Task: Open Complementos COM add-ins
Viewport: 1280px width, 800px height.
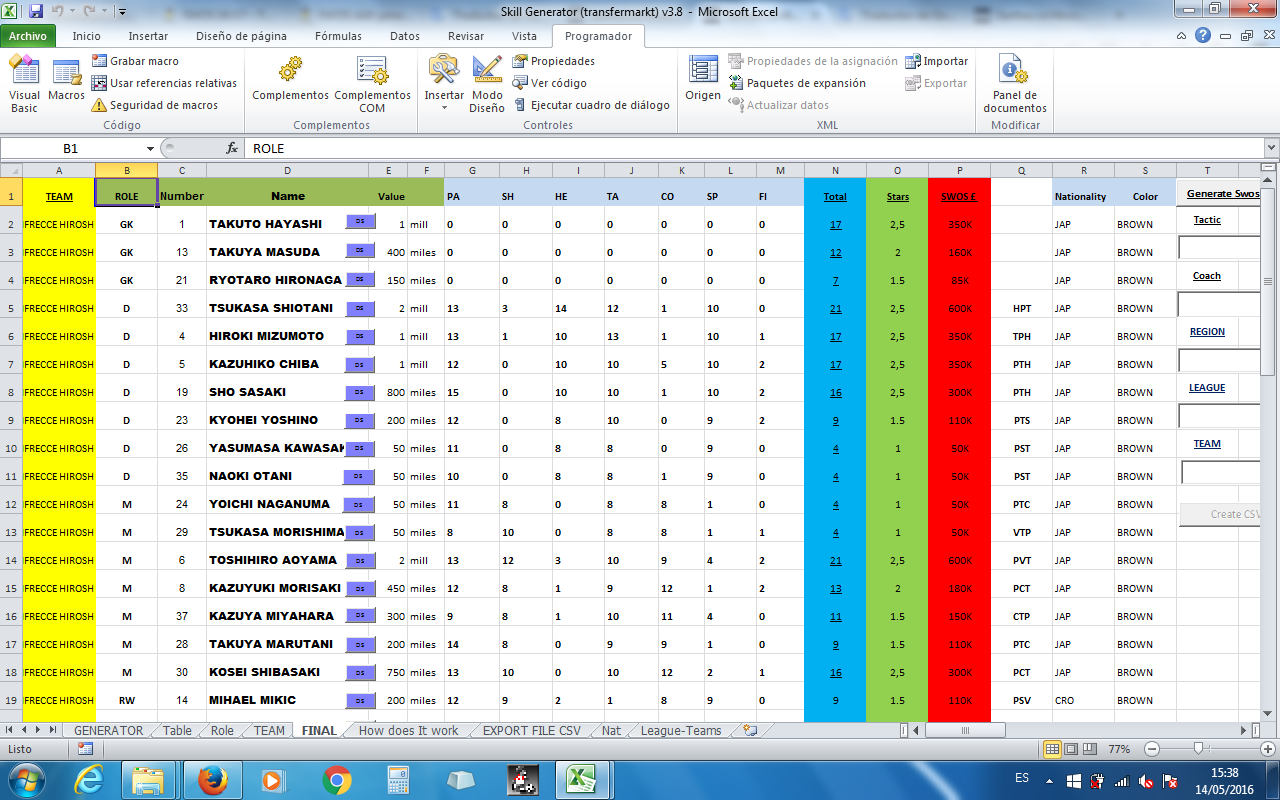Action: (x=372, y=84)
